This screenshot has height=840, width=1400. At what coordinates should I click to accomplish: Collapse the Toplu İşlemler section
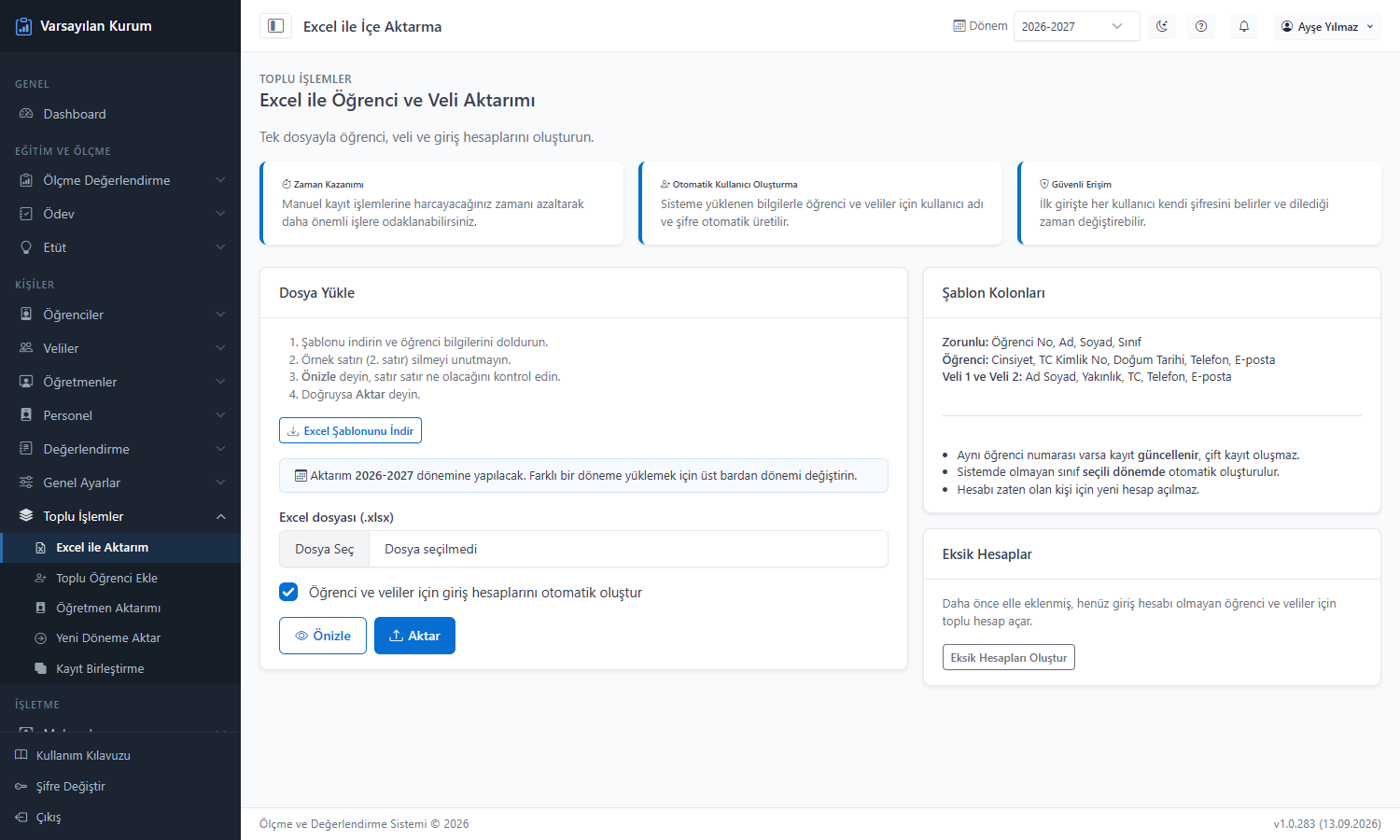tap(120, 516)
